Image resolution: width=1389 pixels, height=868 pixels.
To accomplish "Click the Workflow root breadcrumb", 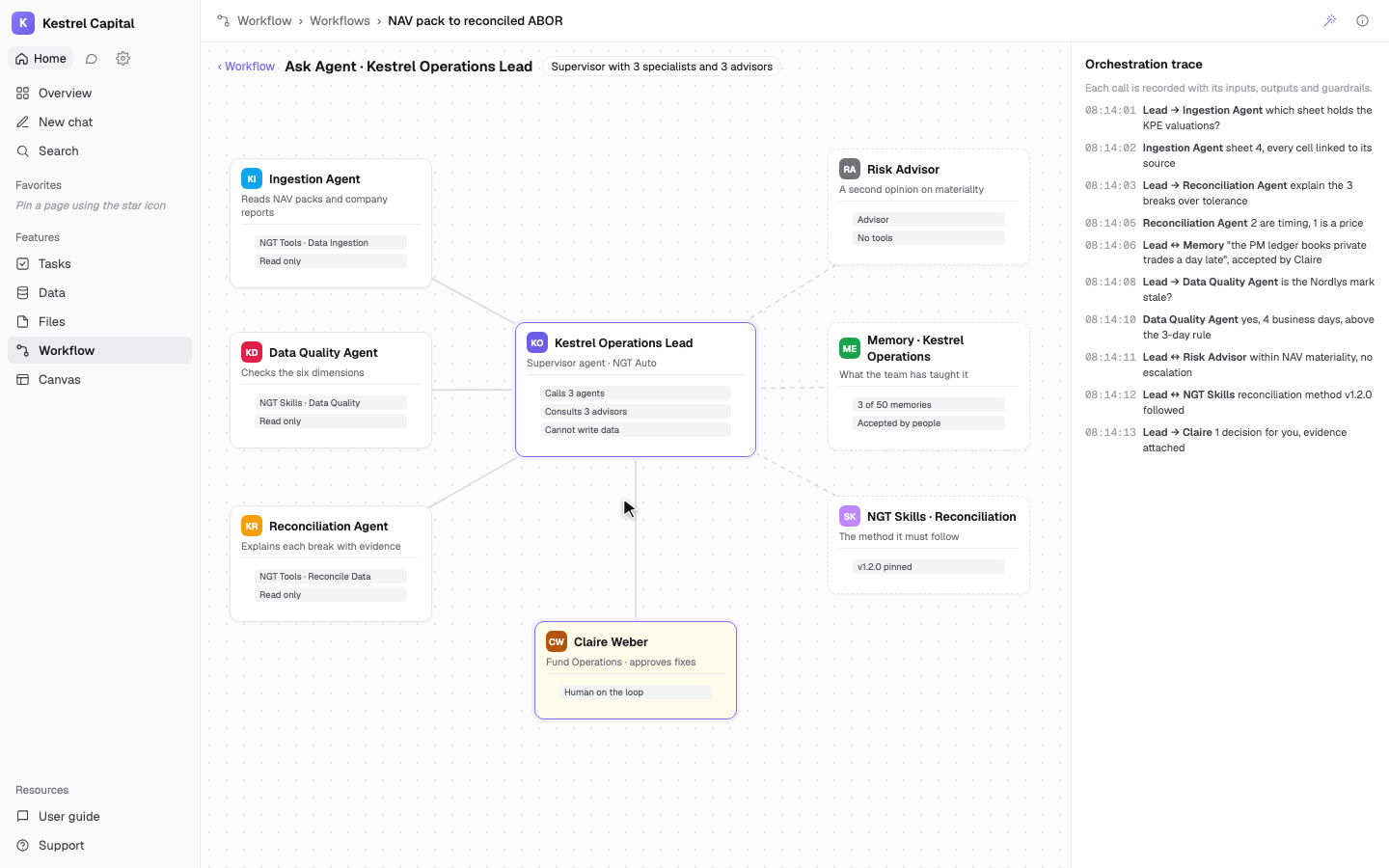I will 264,20.
